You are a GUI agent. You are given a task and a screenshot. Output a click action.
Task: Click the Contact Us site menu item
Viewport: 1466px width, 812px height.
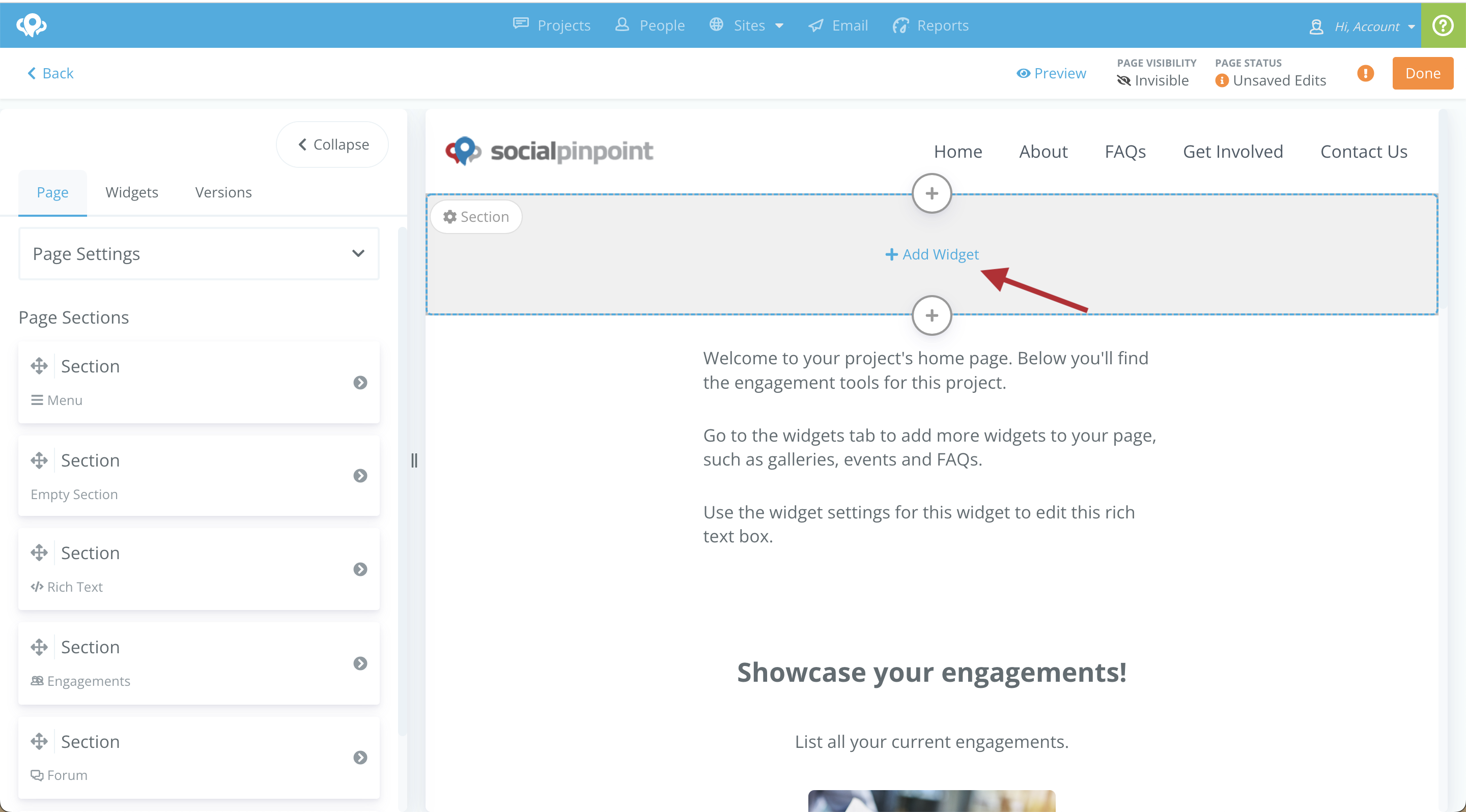(x=1364, y=151)
